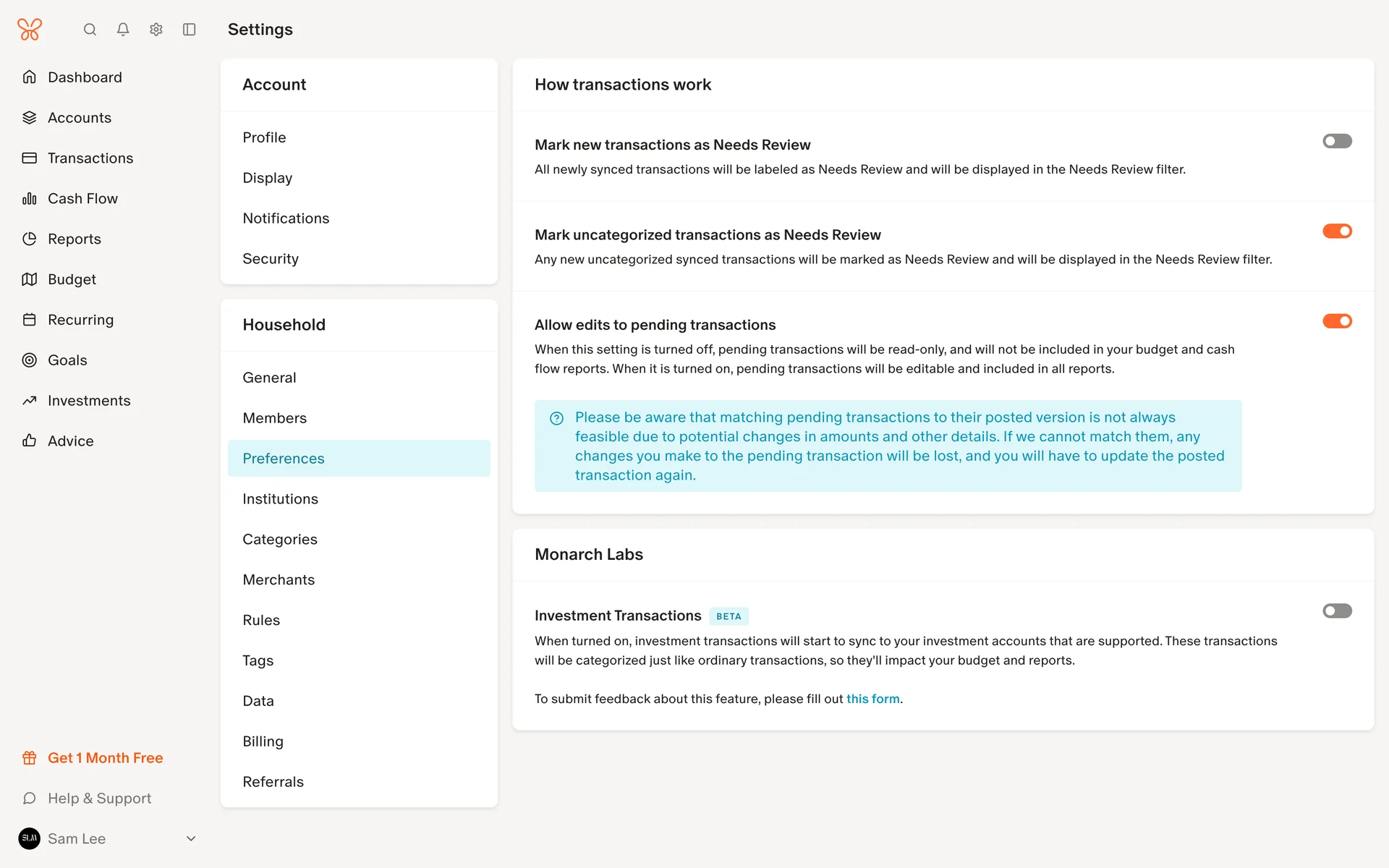Image resolution: width=1389 pixels, height=868 pixels.
Task: Open notifications bell icon
Action: [x=123, y=30]
